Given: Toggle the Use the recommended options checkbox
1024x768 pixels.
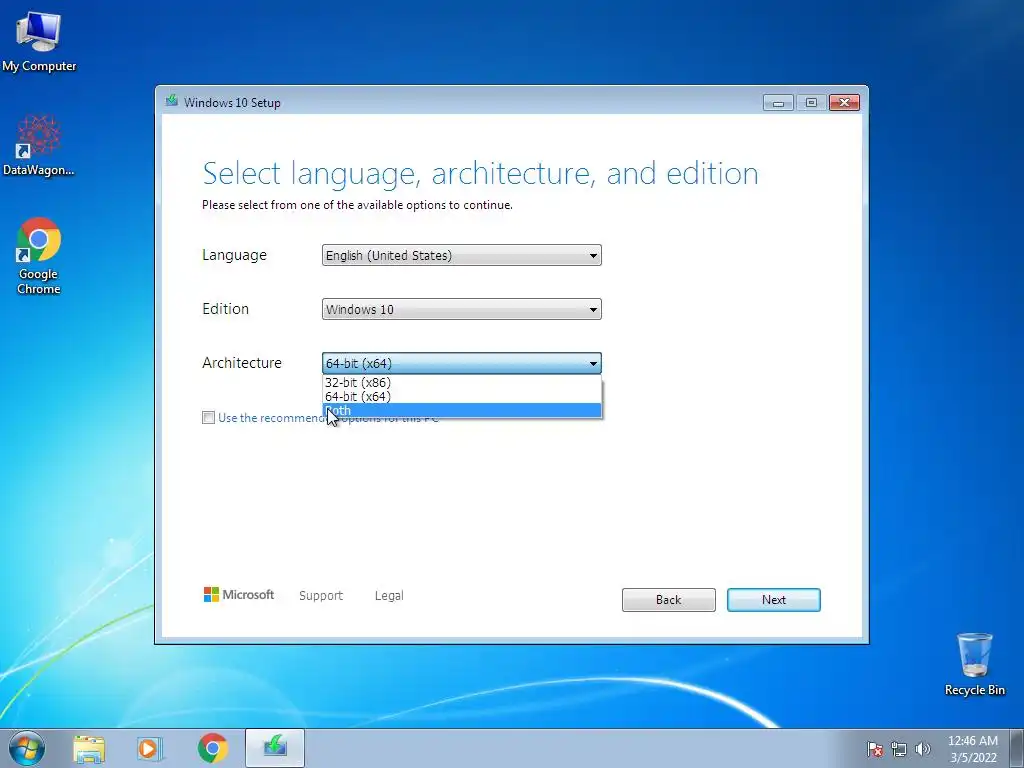Looking at the screenshot, I should pos(208,418).
